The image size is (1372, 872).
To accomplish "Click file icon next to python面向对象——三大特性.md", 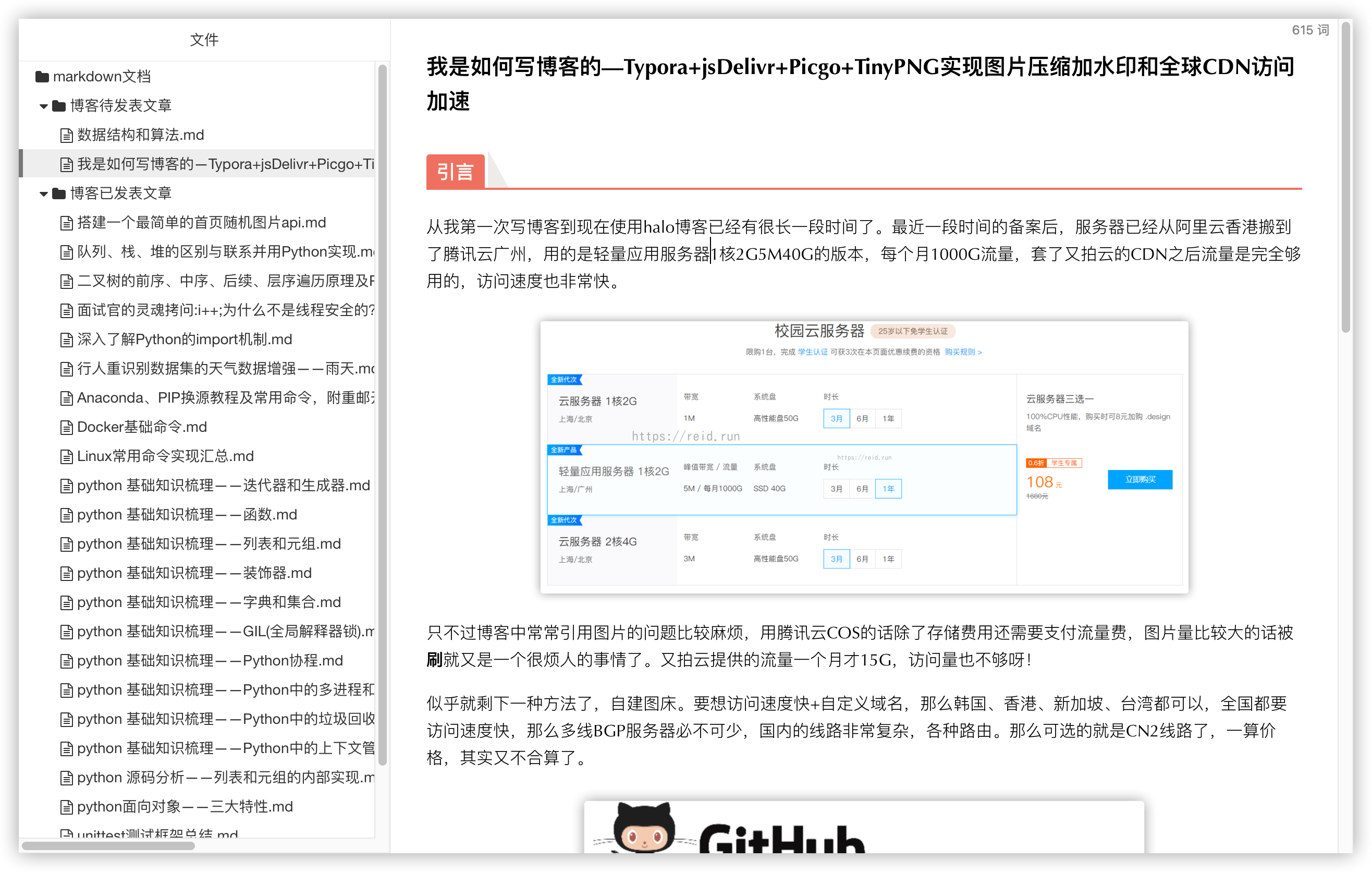I will (67, 807).
